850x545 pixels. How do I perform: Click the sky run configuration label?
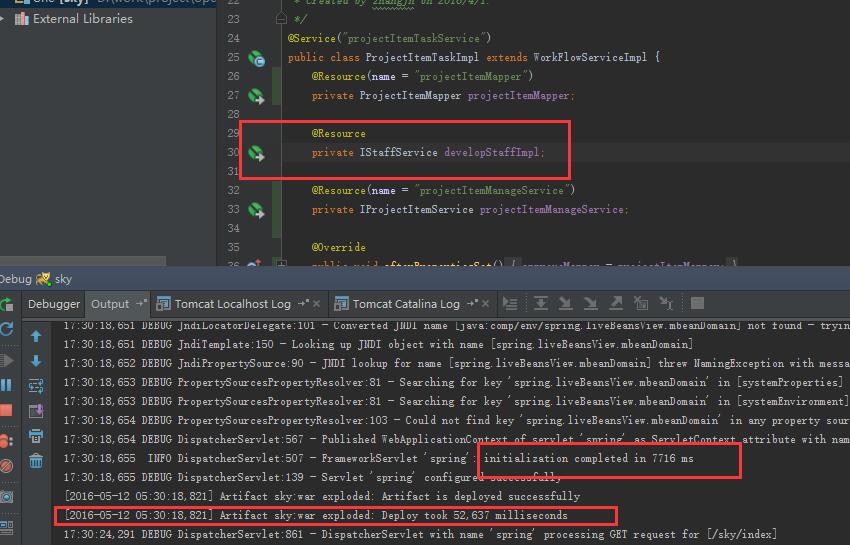[63, 279]
